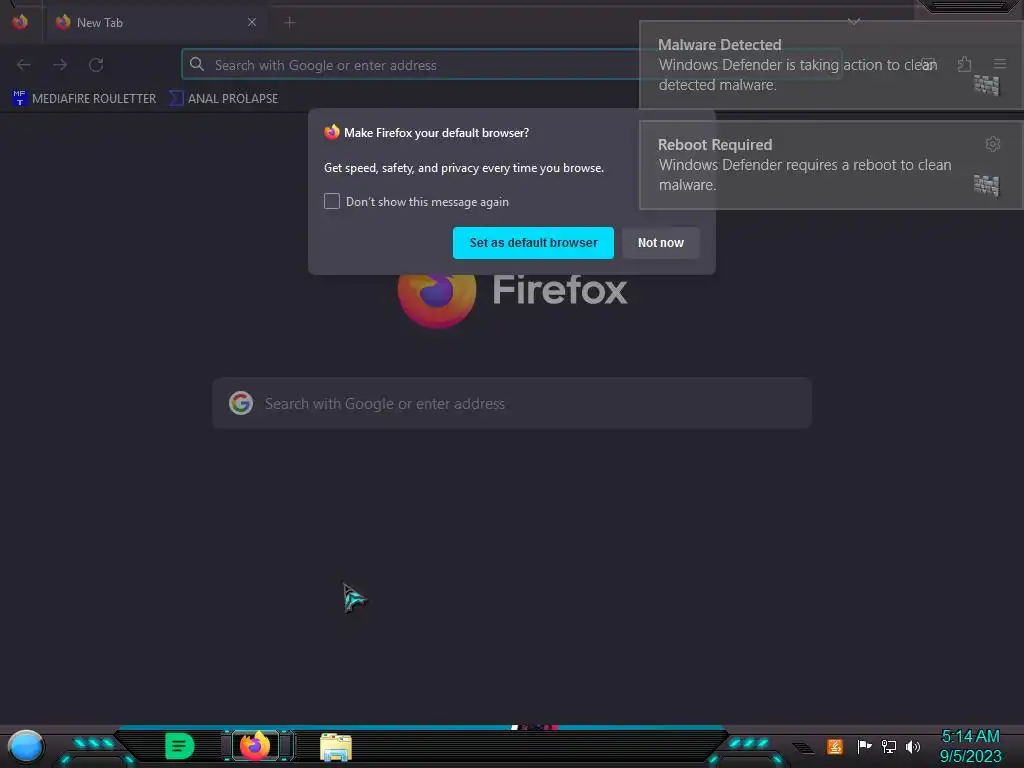Screen dimensions: 1024x768
Task: Dismiss the prompt with Not now
Action: tap(660, 243)
